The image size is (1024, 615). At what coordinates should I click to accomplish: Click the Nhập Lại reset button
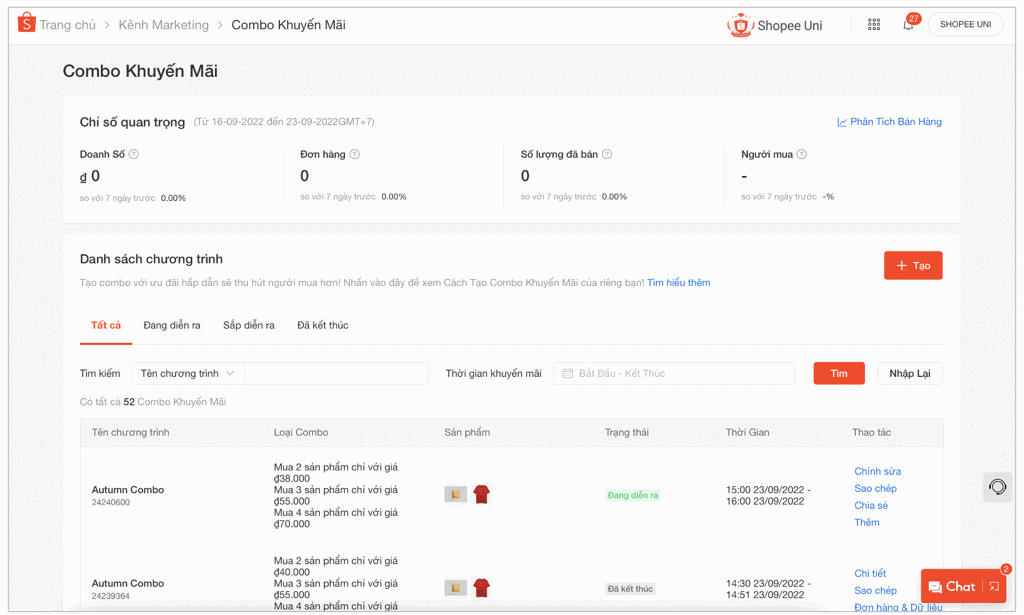910,373
